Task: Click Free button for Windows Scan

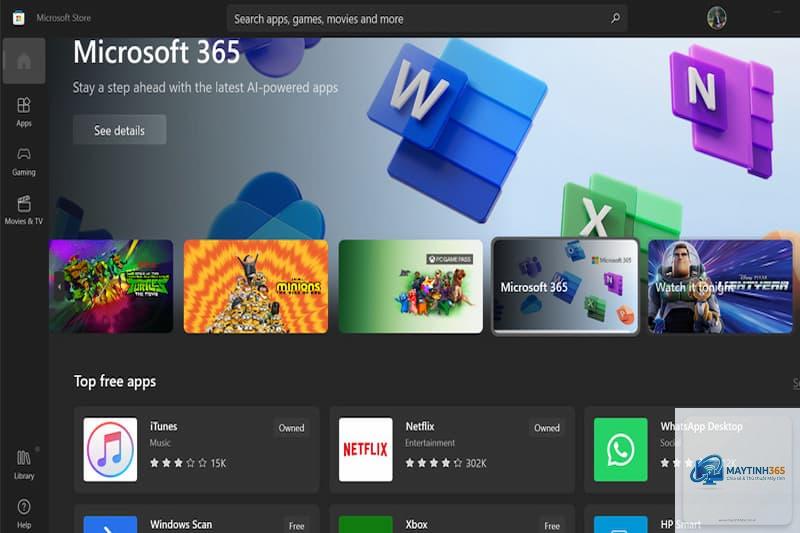Action: [296, 525]
